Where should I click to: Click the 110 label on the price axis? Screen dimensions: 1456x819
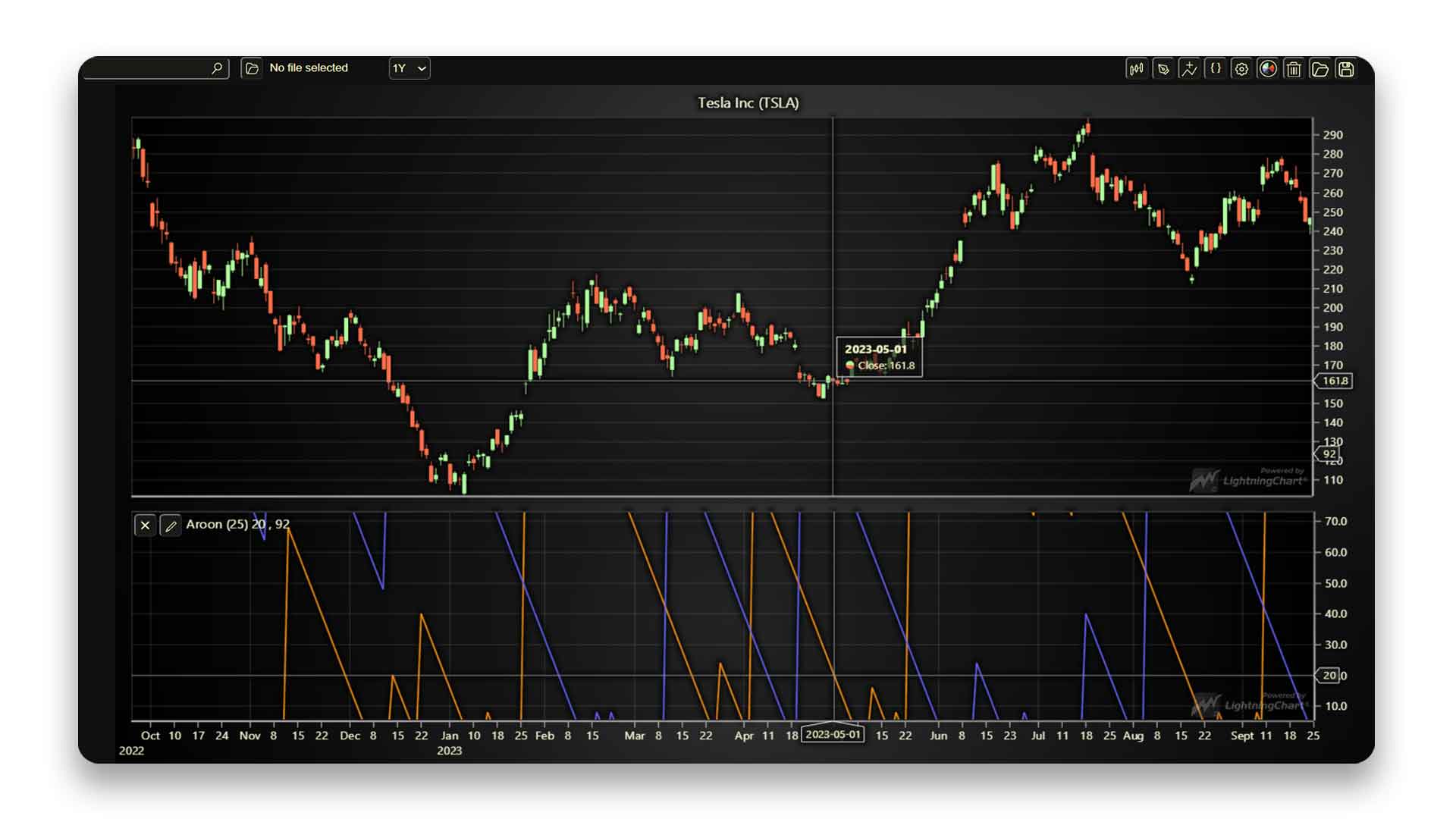click(1332, 480)
